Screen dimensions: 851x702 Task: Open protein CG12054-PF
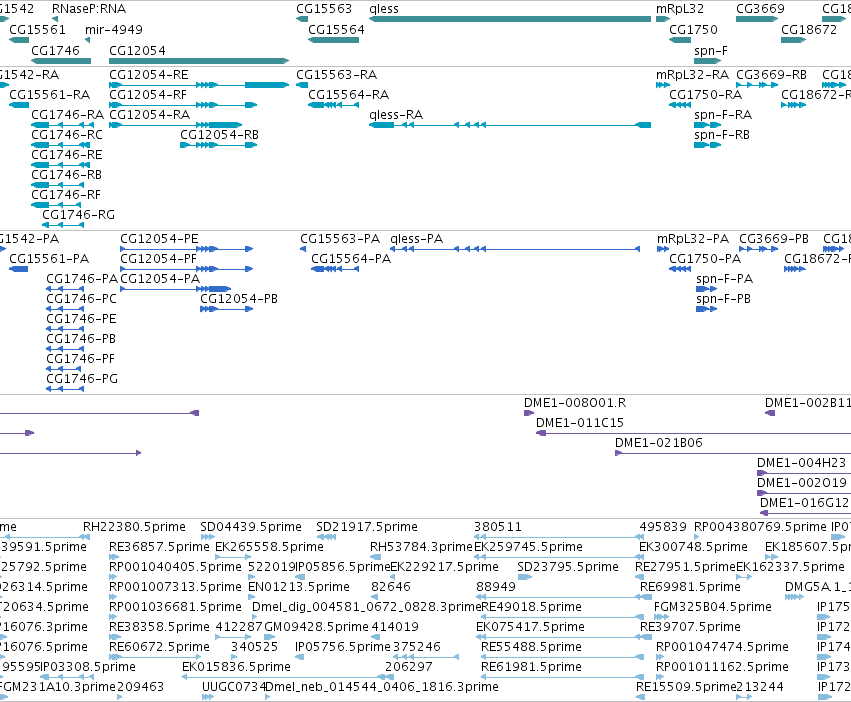pyautogui.click(x=187, y=269)
